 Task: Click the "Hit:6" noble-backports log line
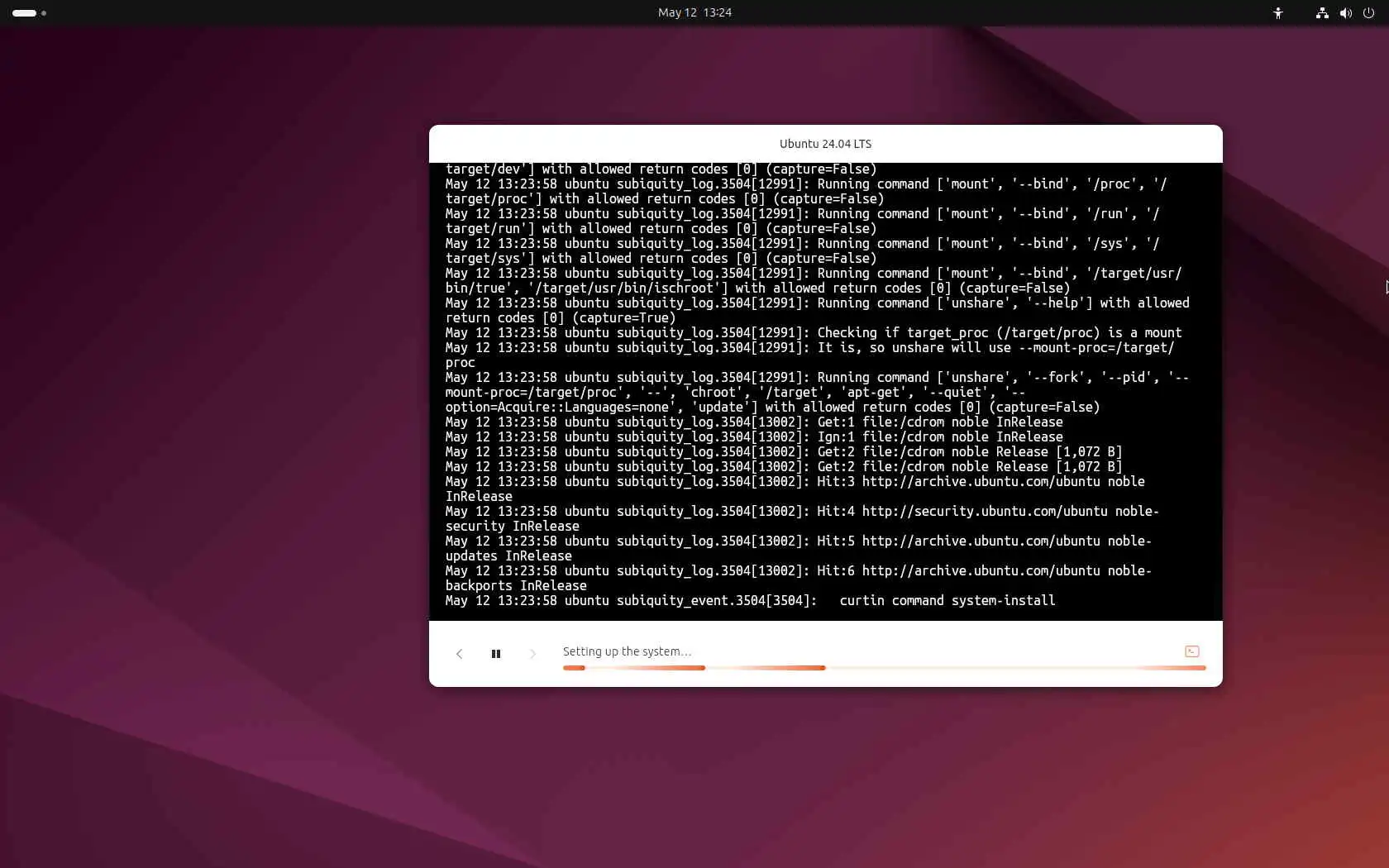pos(799,578)
